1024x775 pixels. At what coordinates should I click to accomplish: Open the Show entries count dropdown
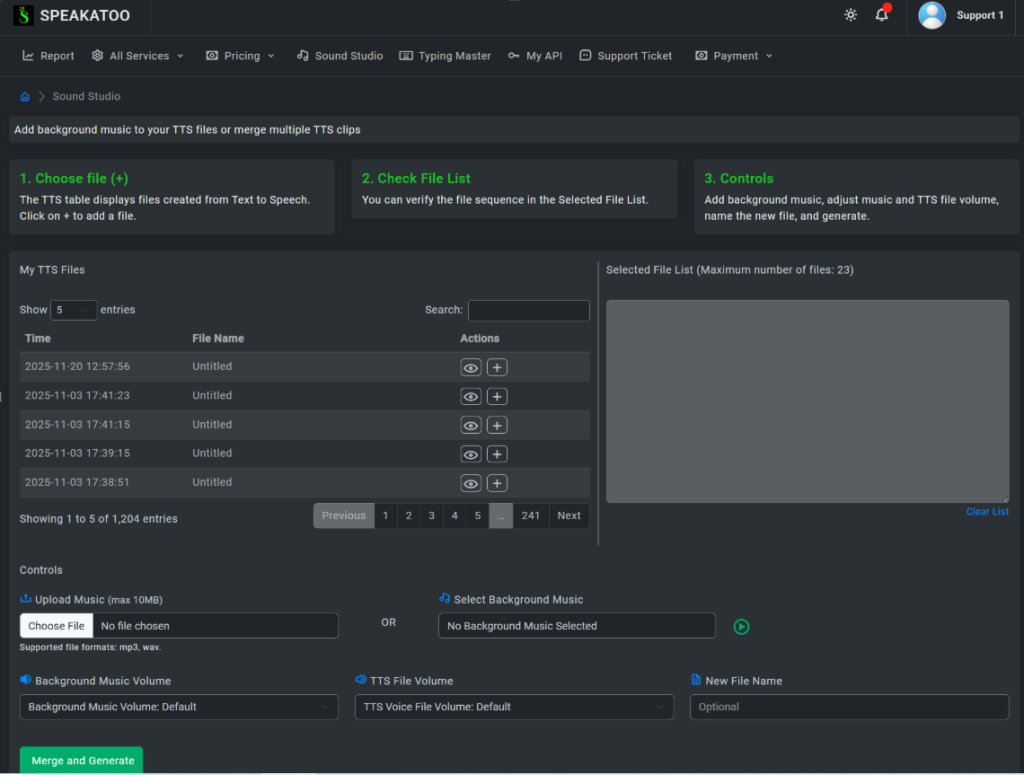coord(73,310)
